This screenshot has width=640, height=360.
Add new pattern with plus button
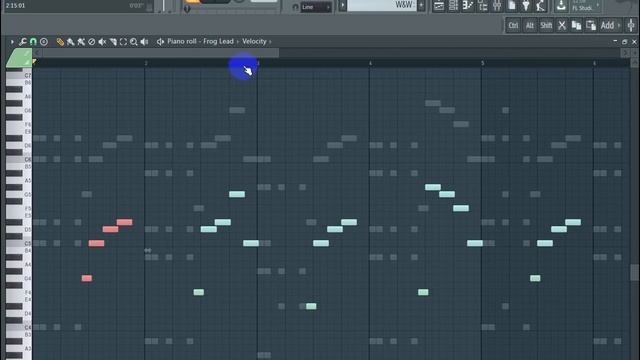[x=421, y=6]
